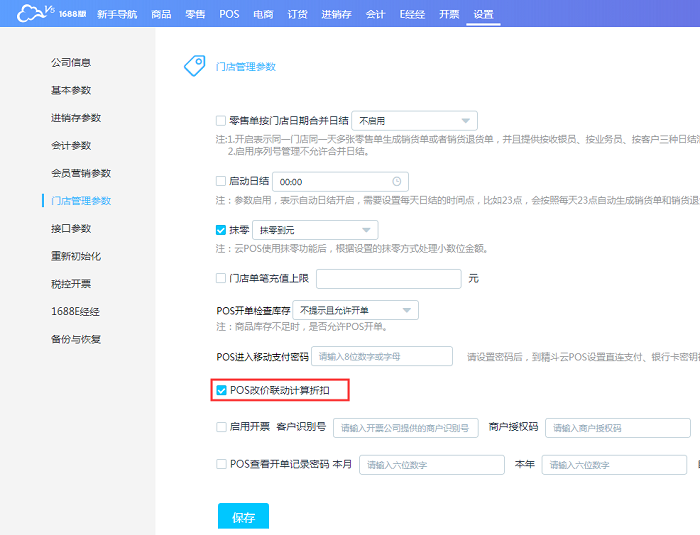Expand the 抹零到元 rounding dropdown
This screenshot has width=700, height=535.
click(315, 230)
